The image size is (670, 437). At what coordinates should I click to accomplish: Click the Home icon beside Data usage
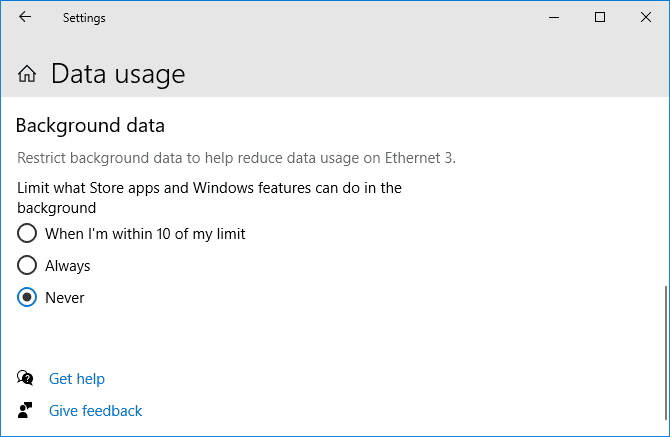coord(27,74)
